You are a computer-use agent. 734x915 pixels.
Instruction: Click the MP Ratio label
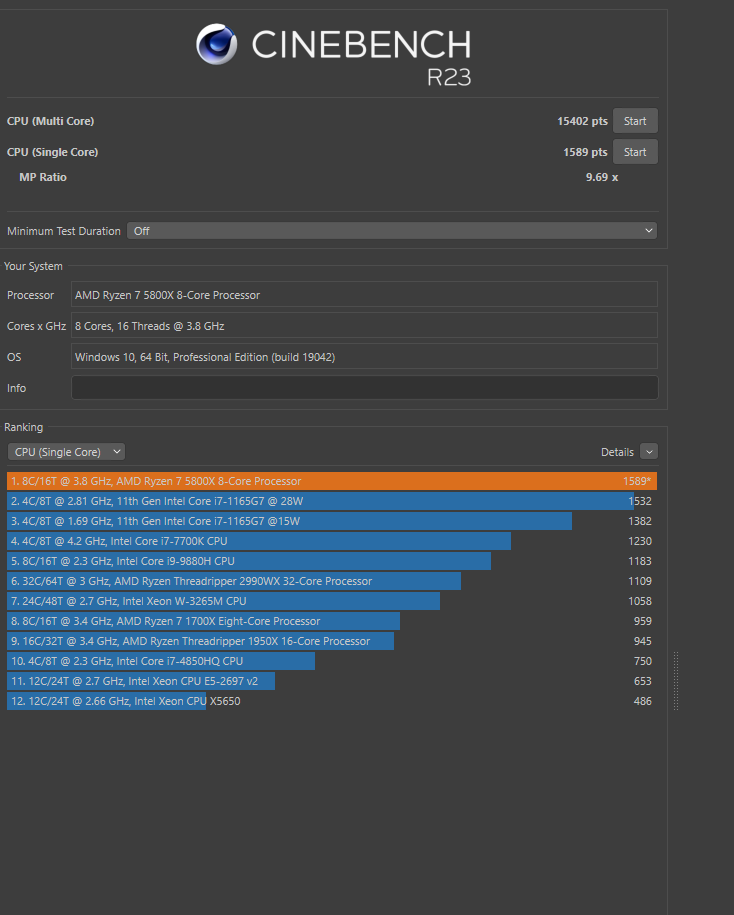[x=43, y=177]
